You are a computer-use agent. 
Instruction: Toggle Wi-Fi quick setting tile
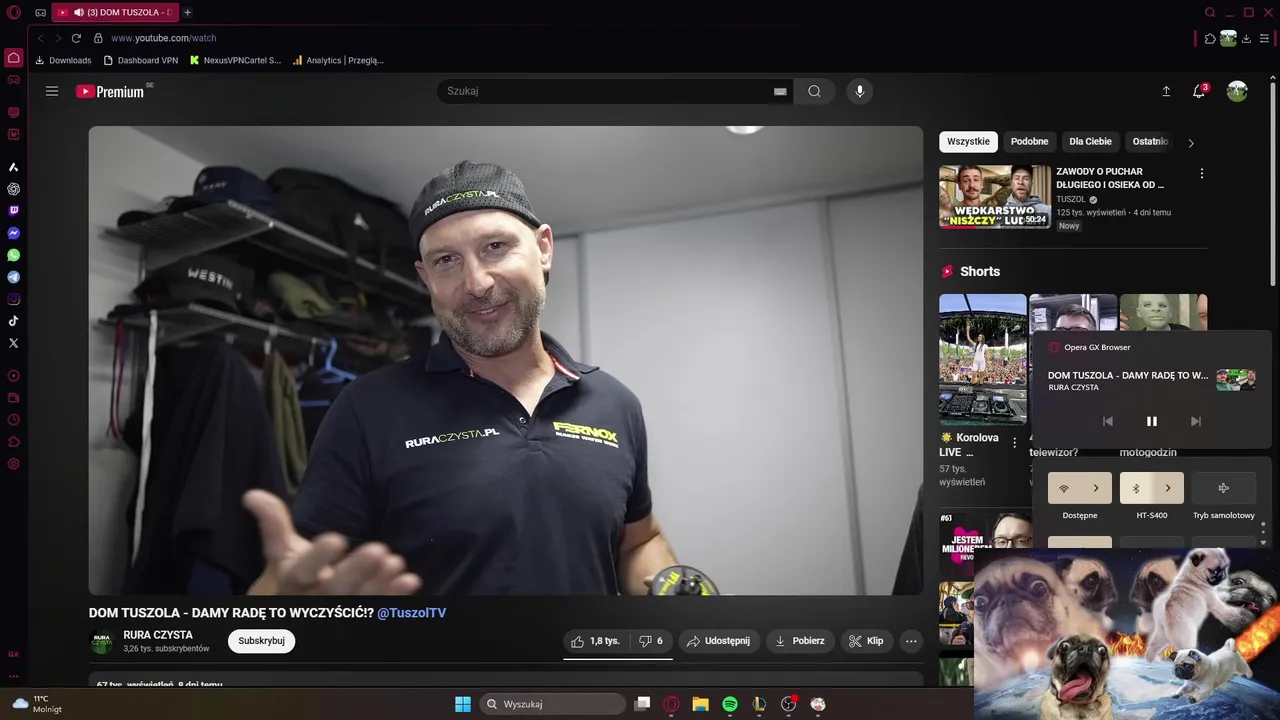[1064, 488]
